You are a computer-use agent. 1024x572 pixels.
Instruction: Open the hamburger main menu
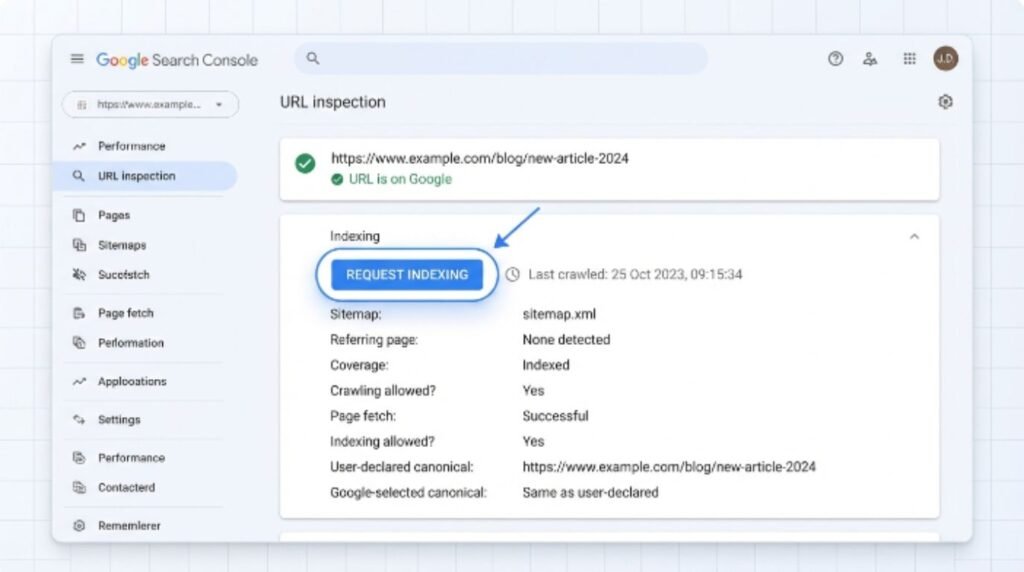(77, 59)
